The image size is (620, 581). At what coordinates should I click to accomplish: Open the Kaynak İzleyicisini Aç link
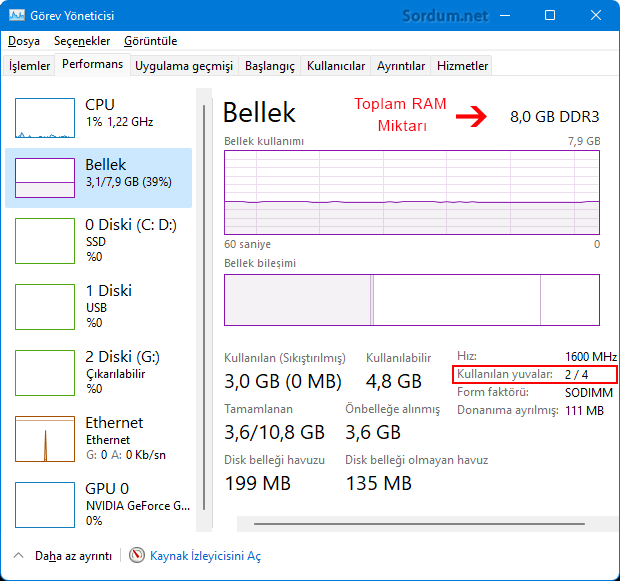click(x=205, y=555)
